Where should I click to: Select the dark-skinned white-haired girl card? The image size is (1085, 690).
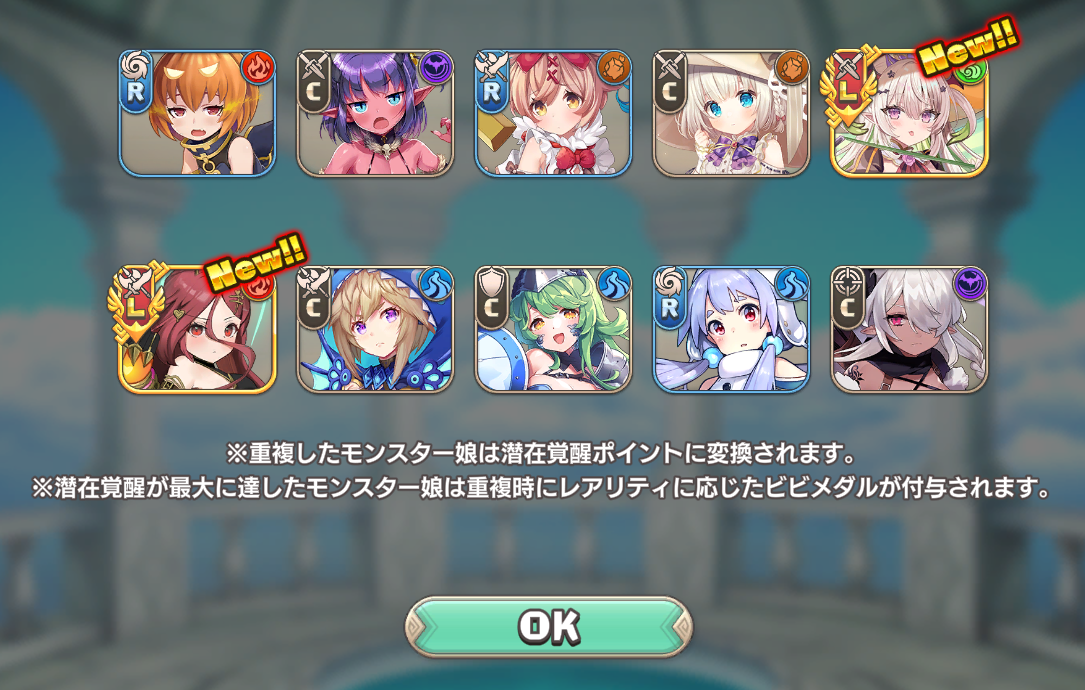[x=909, y=329]
